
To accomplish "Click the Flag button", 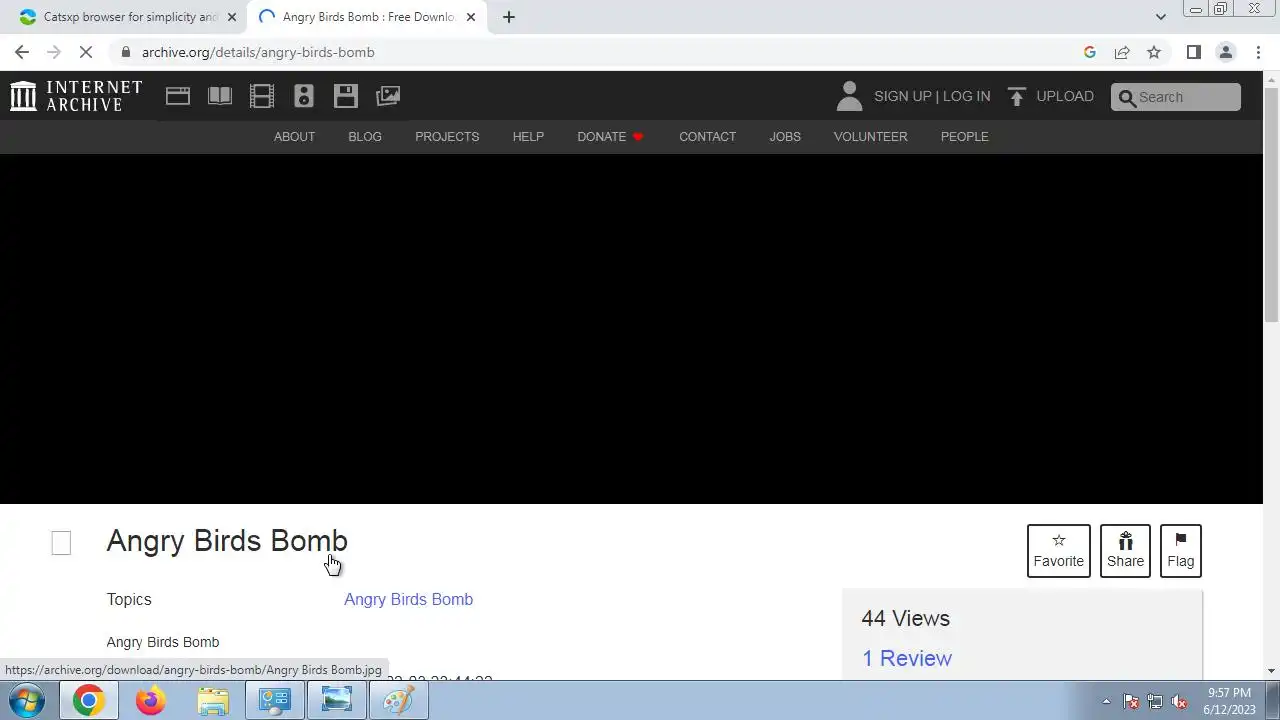I will click(1180, 551).
